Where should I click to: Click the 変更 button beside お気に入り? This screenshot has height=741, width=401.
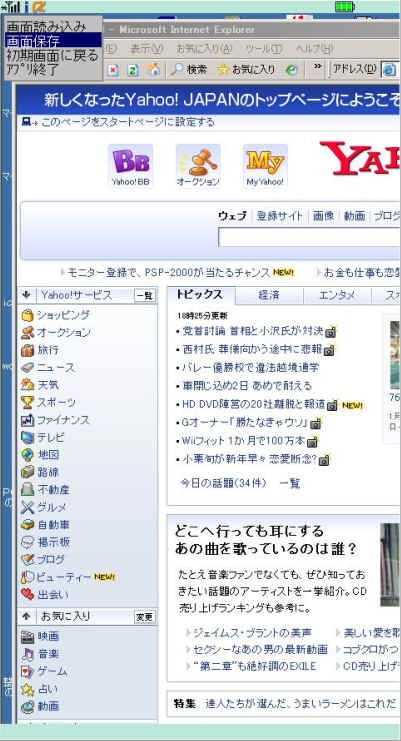tap(145, 617)
